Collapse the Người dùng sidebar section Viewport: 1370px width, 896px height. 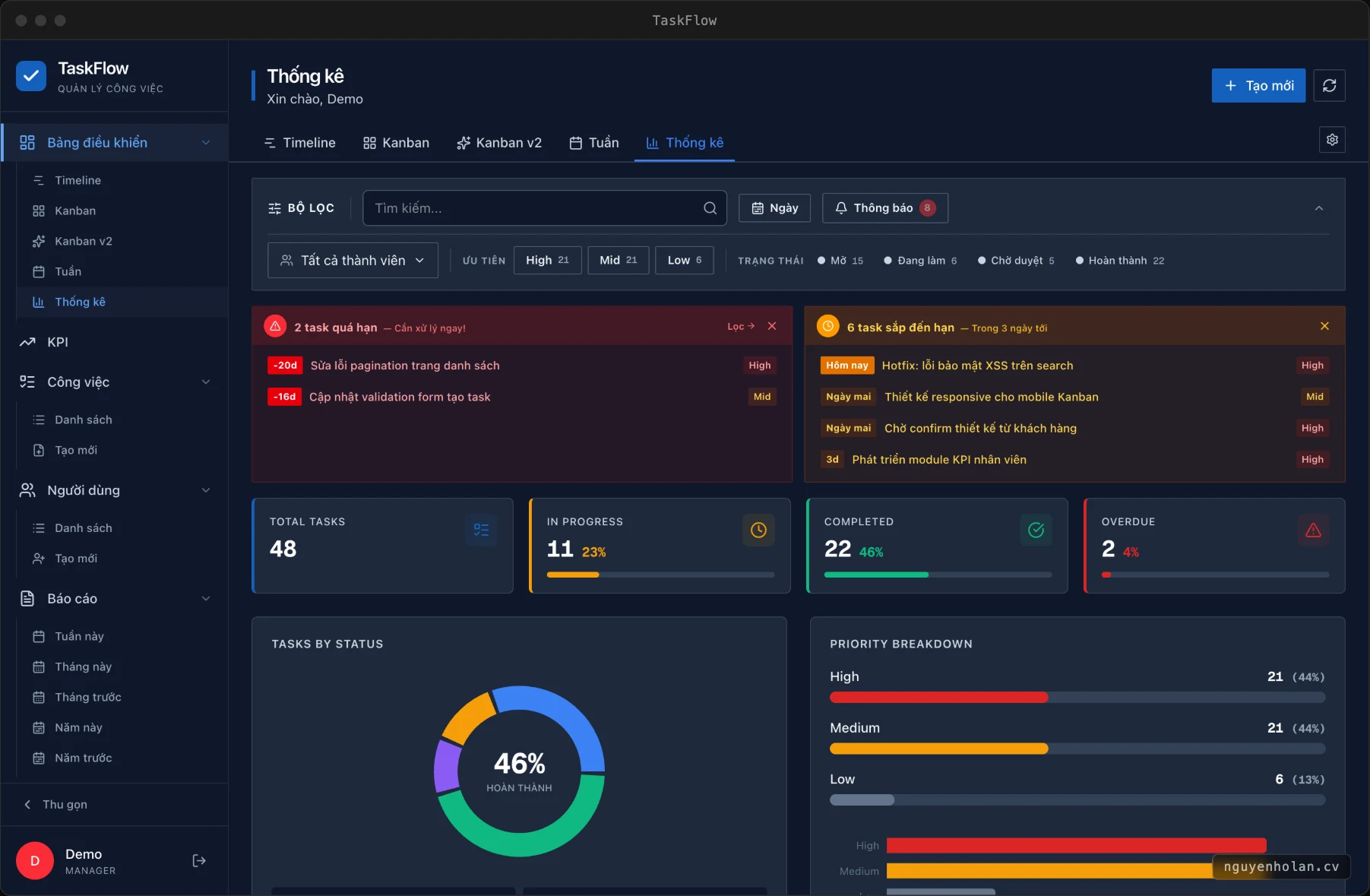pos(206,490)
